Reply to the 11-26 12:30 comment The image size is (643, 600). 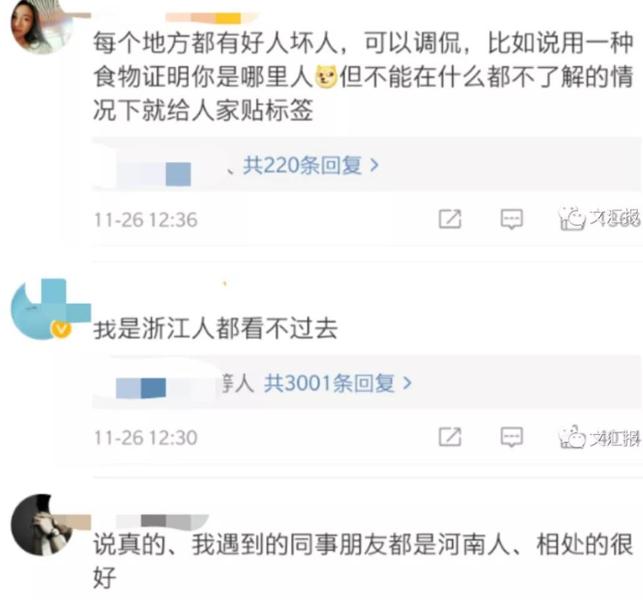click(x=511, y=436)
